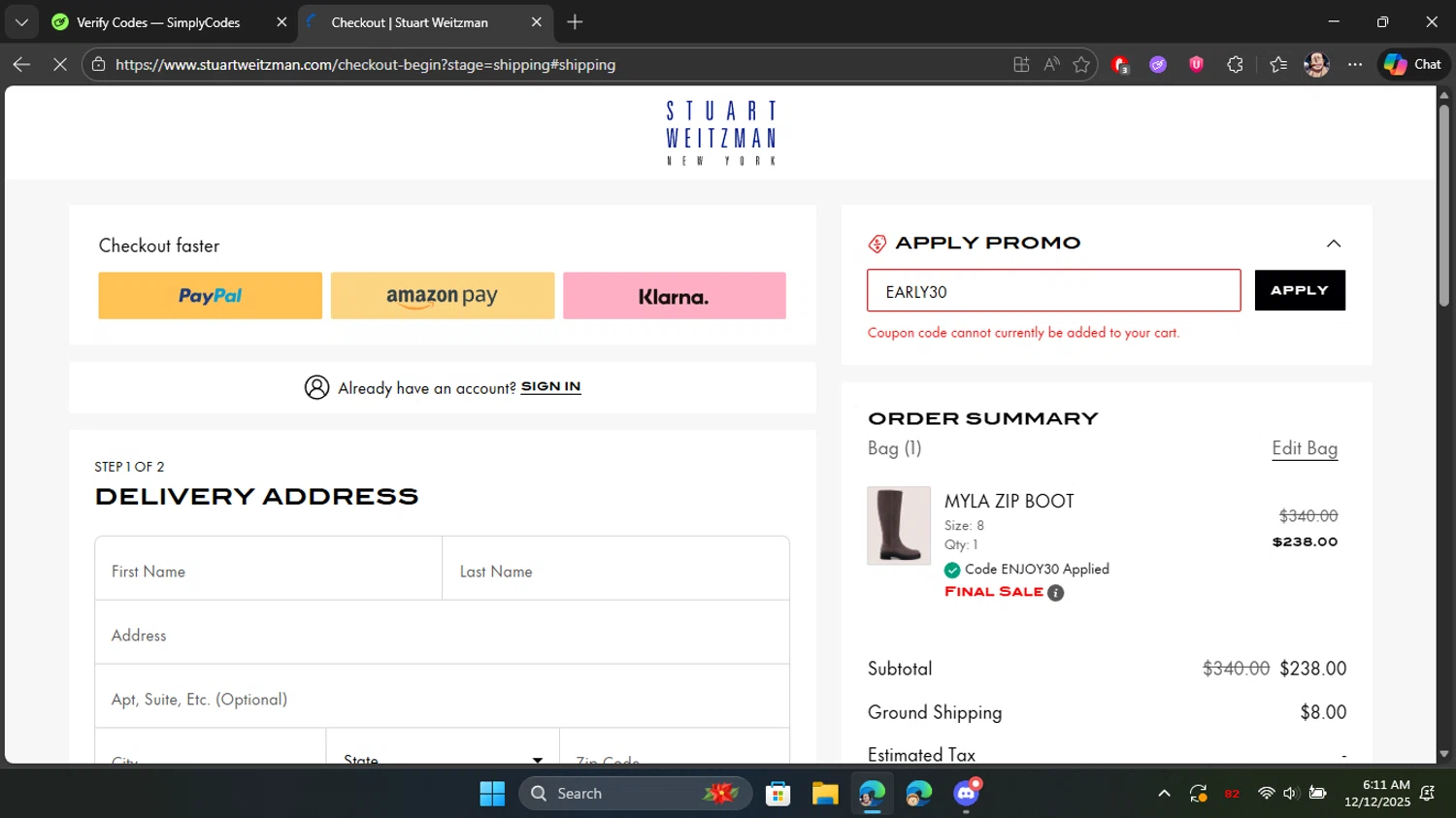Click the First Name field
Viewport: 1456px width, 818px height.
point(269,569)
